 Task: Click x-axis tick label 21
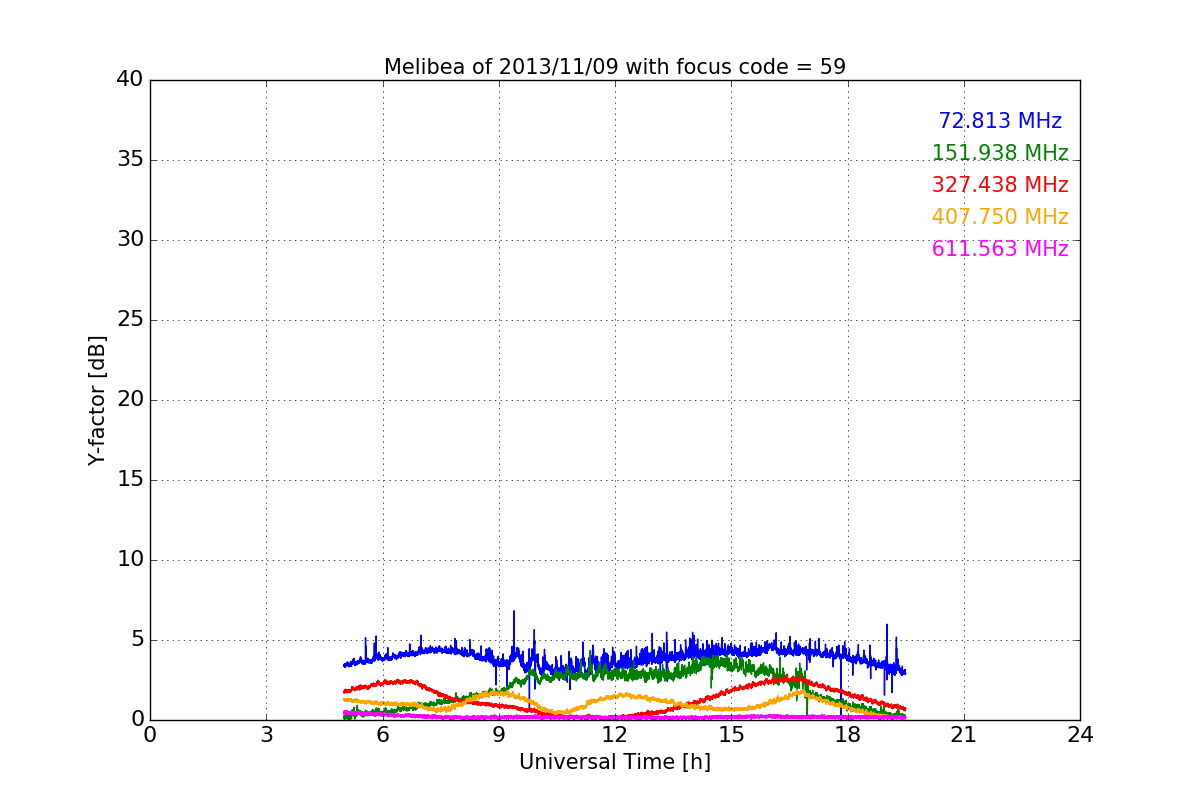pos(964,735)
